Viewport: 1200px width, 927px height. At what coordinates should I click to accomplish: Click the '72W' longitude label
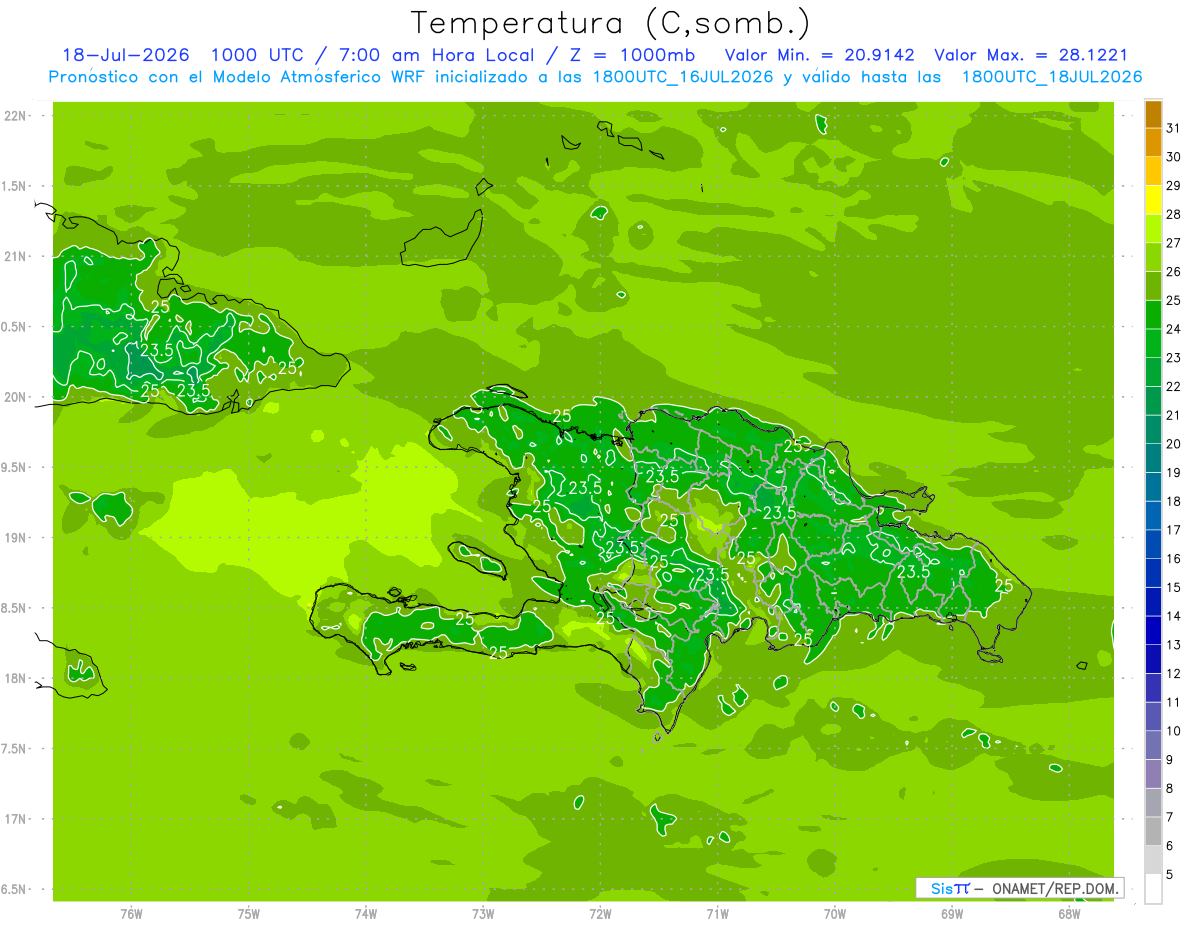[600, 913]
